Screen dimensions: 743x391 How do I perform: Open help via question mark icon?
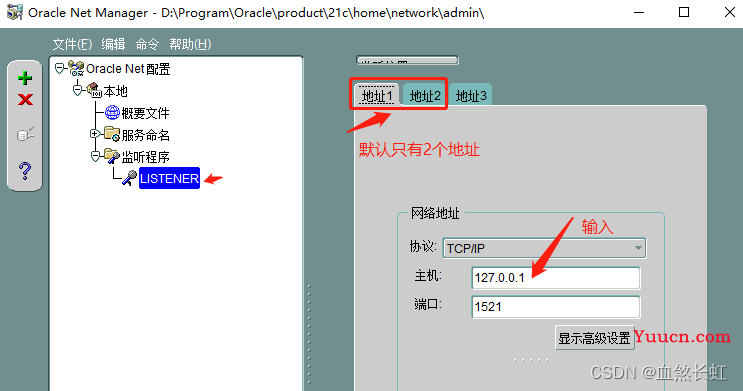[25, 170]
